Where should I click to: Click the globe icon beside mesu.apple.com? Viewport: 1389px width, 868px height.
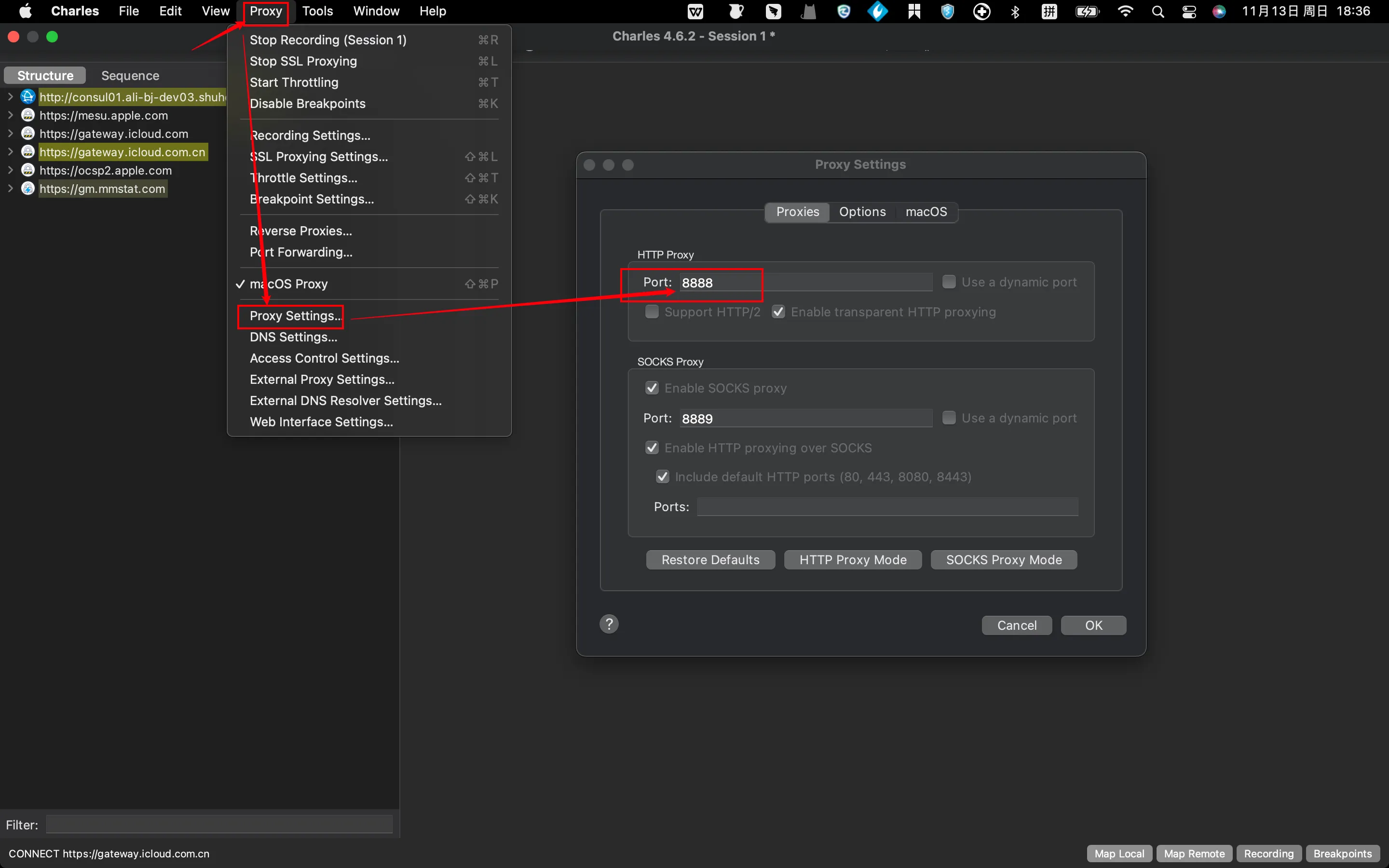(27, 115)
